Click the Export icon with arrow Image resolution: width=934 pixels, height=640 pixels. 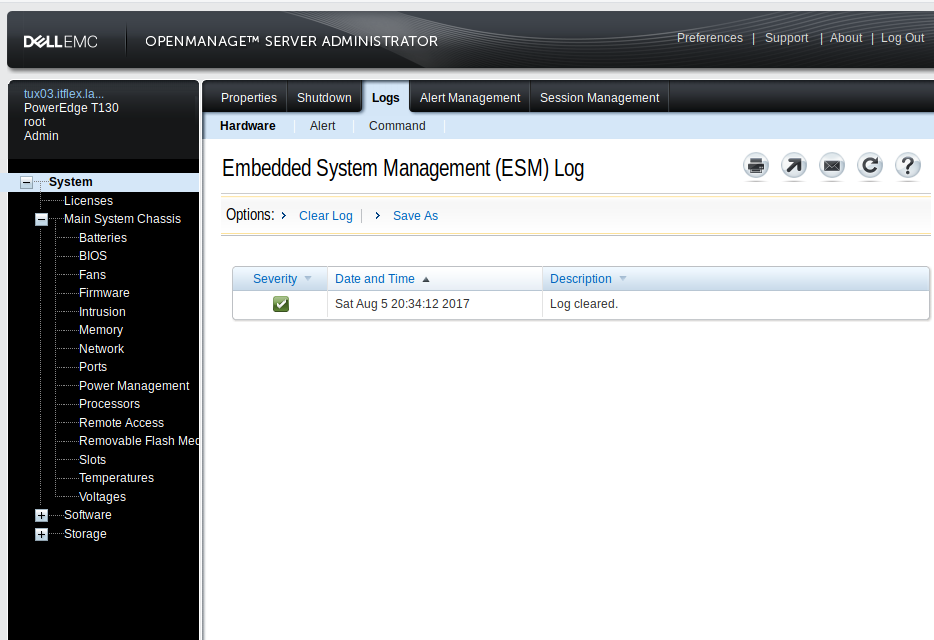pyautogui.click(x=794, y=166)
